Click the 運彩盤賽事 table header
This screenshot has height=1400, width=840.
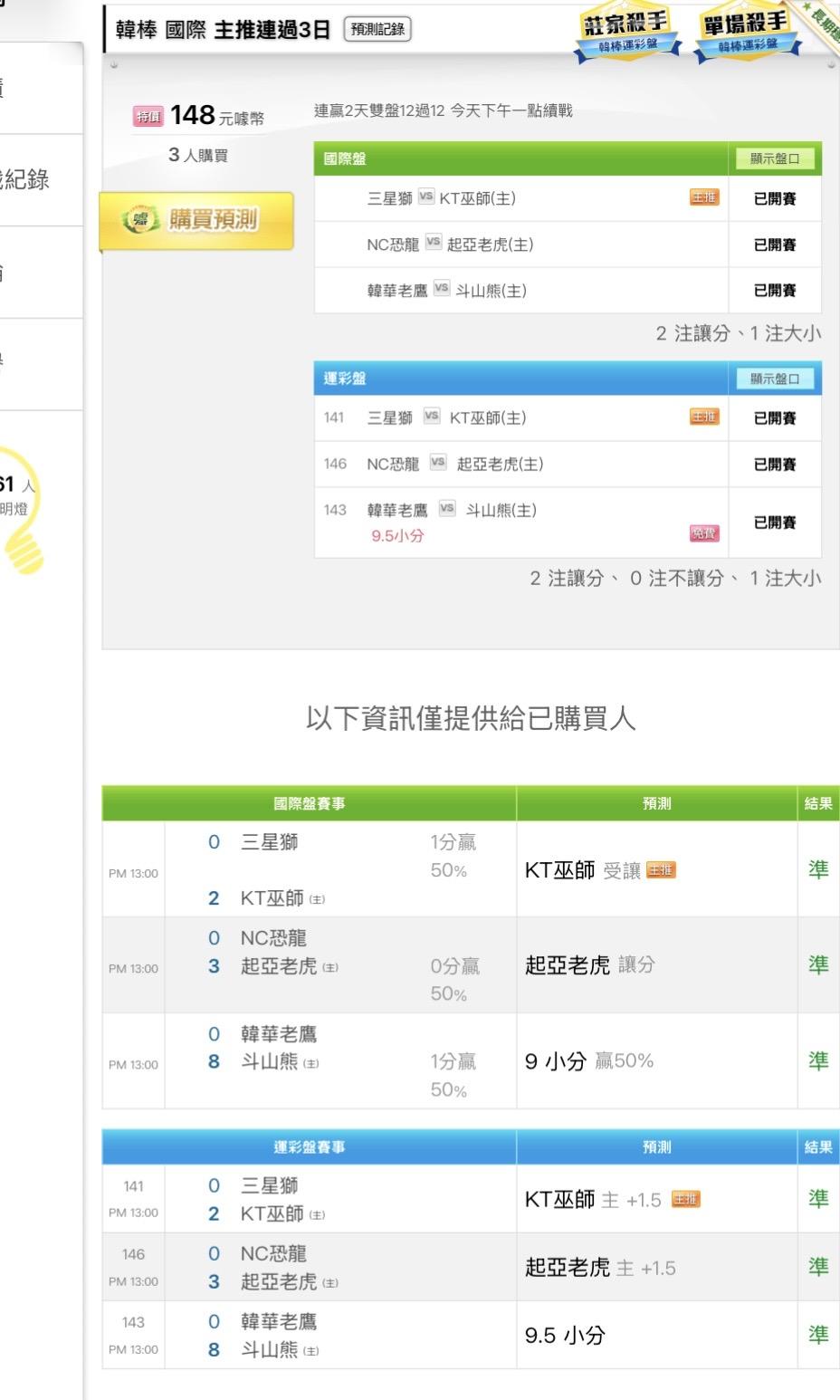pyautogui.click(x=309, y=1147)
